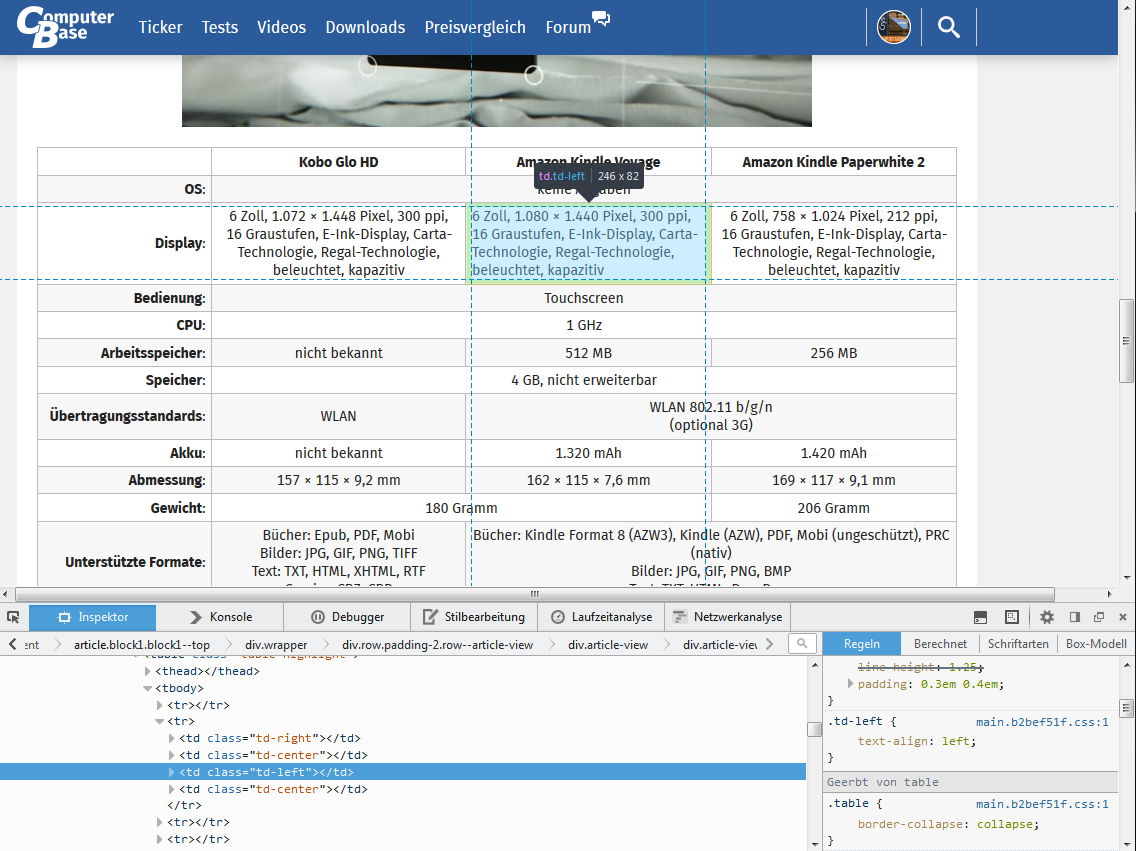Open Ticker in site navigation
Screen dimensions: 1136x851
coord(160,28)
